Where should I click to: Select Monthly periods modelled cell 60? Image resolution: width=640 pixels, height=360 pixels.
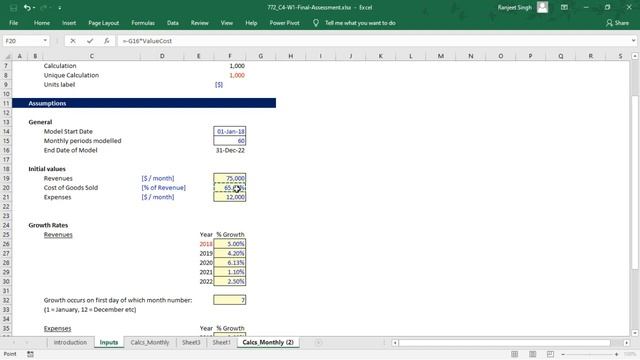click(229, 141)
